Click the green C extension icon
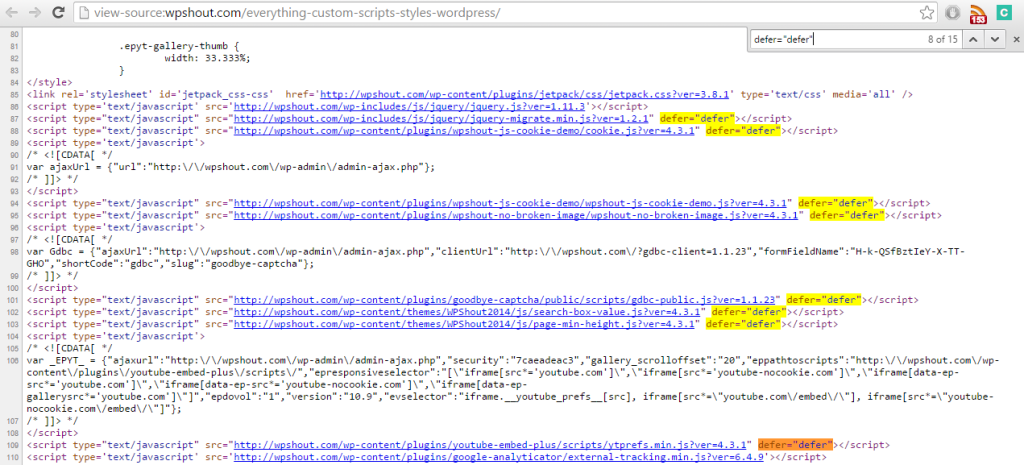The height and width of the screenshot is (465, 1024). coord(1007,13)
